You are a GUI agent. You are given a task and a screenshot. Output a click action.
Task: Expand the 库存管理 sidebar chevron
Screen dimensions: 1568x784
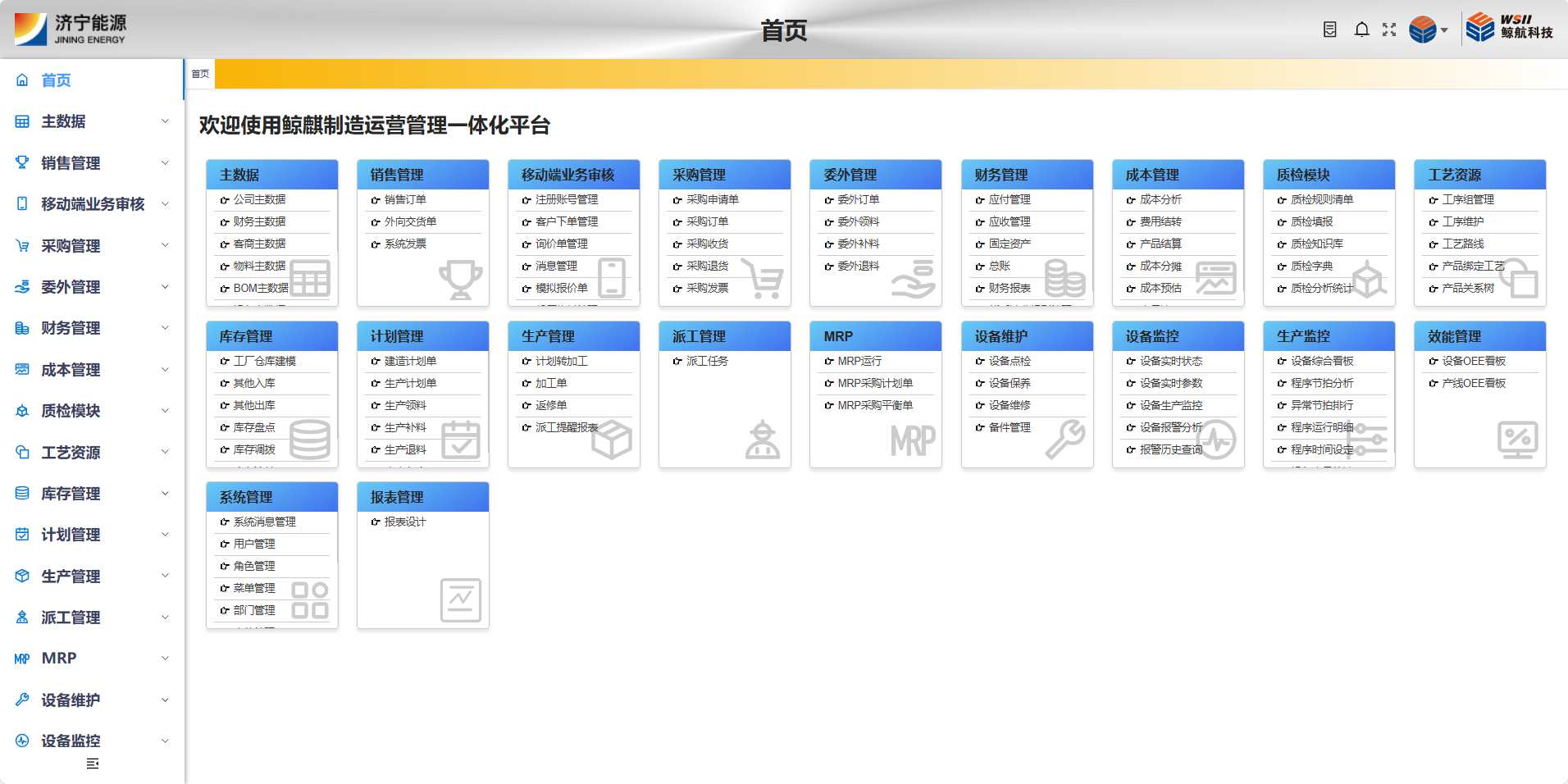tap(165, 493)
